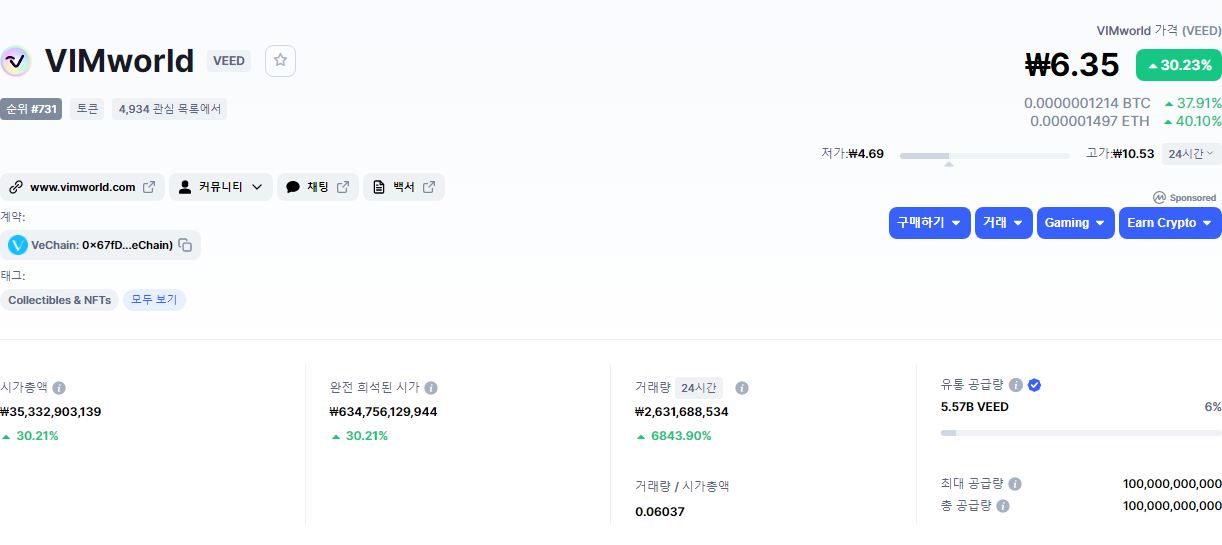Click the 4,934 관심 목록에서 badge
Viewport: 1222px width, 545px height.
click(169, 109)
